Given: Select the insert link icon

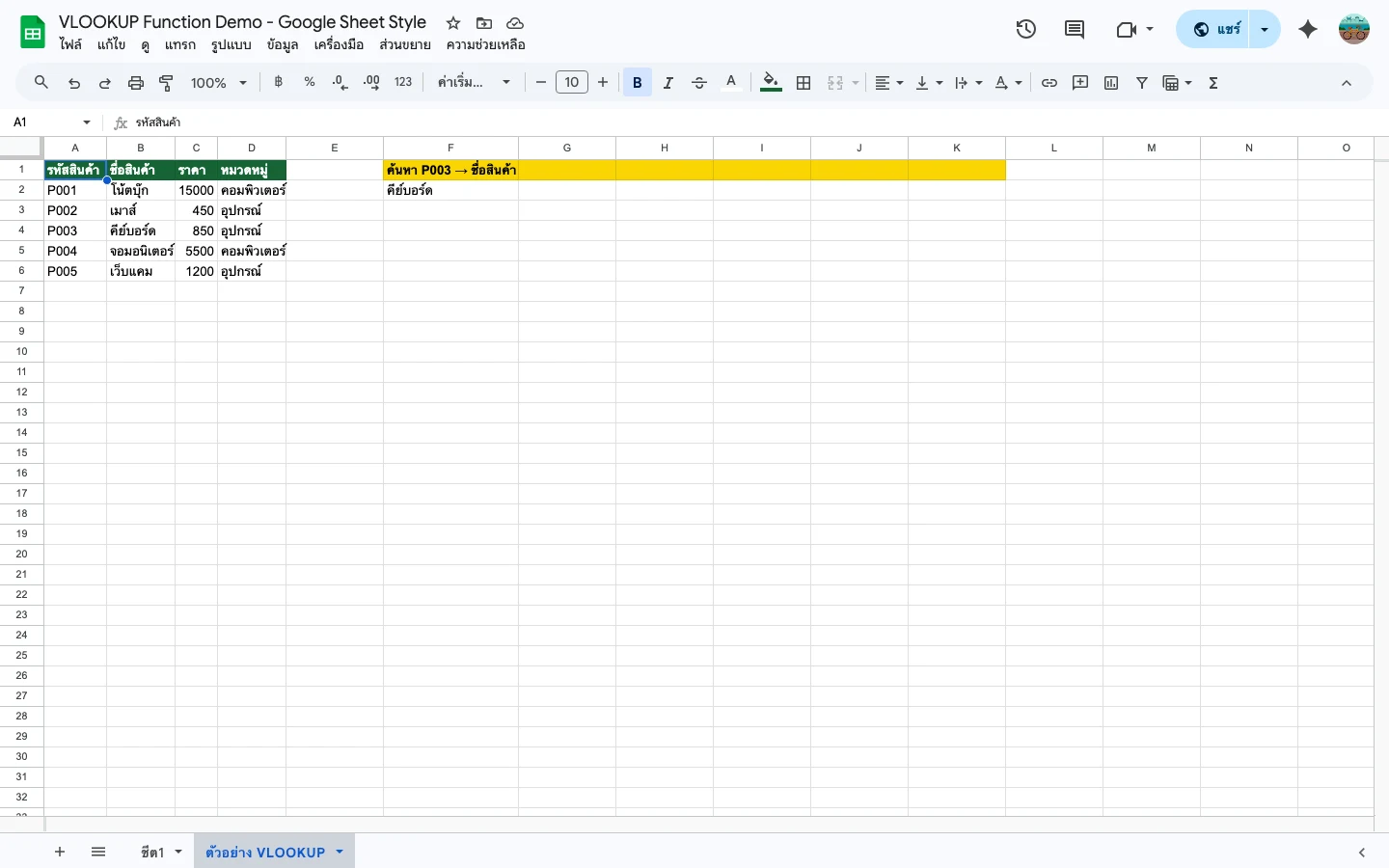Looking at the screenshot, I should pyautogui.click(x=1049, y=82).
